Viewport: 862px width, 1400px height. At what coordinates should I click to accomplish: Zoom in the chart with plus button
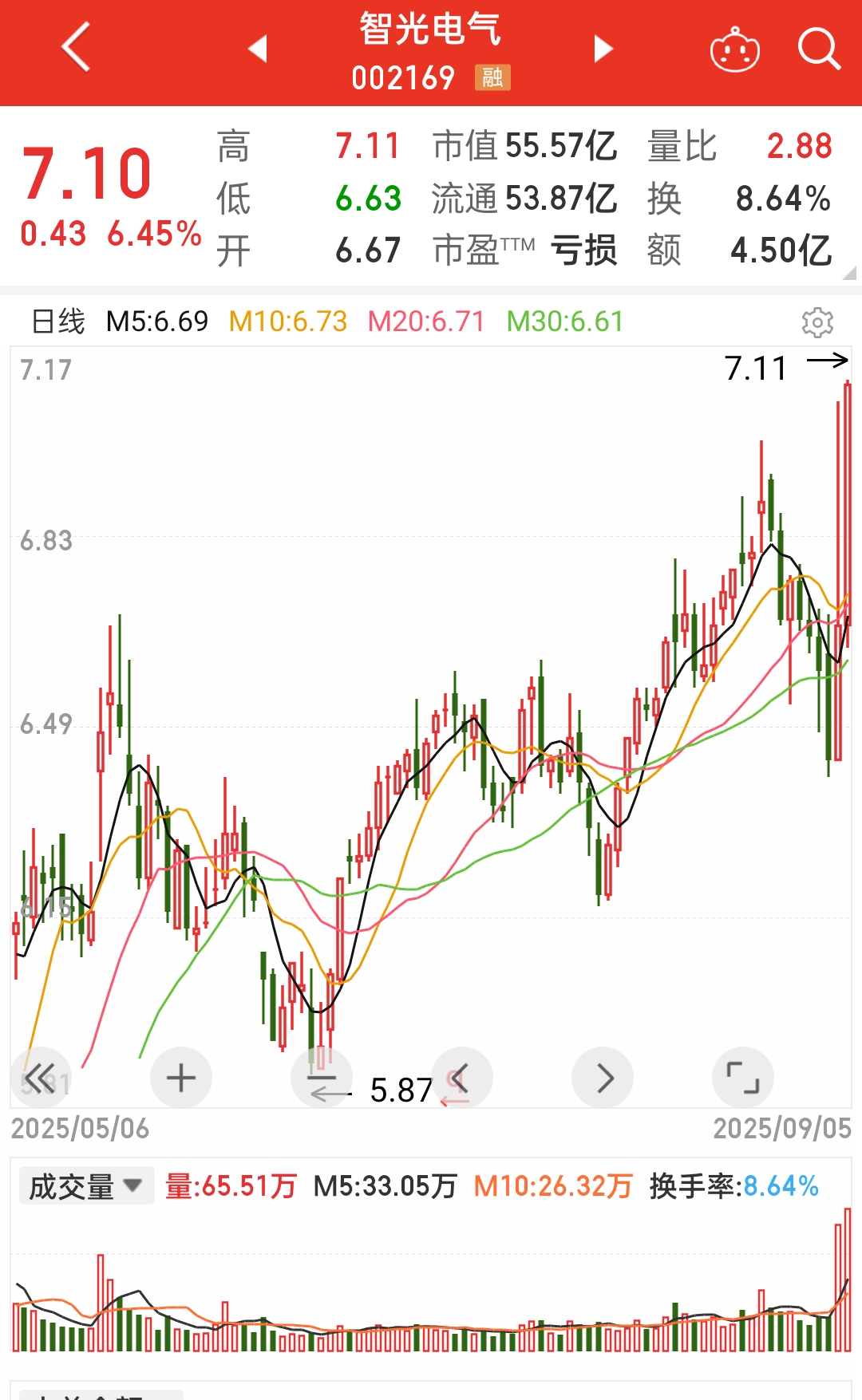point(181,1078)
